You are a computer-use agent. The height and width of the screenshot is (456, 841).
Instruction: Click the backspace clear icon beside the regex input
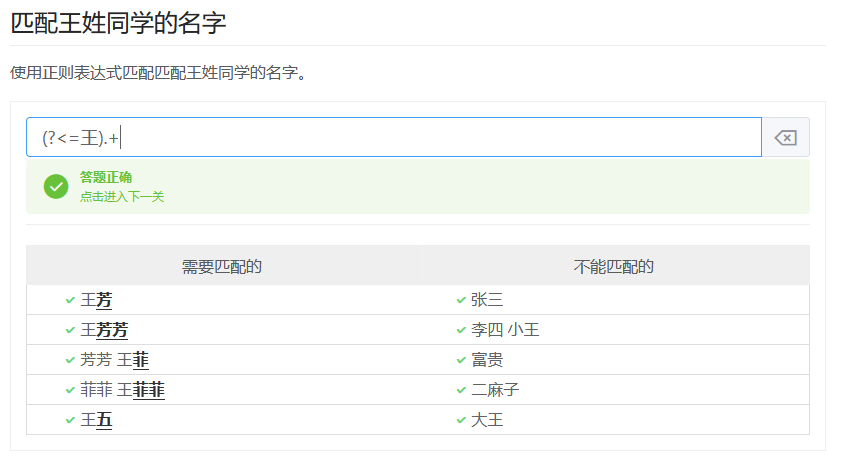click(785, 138)
